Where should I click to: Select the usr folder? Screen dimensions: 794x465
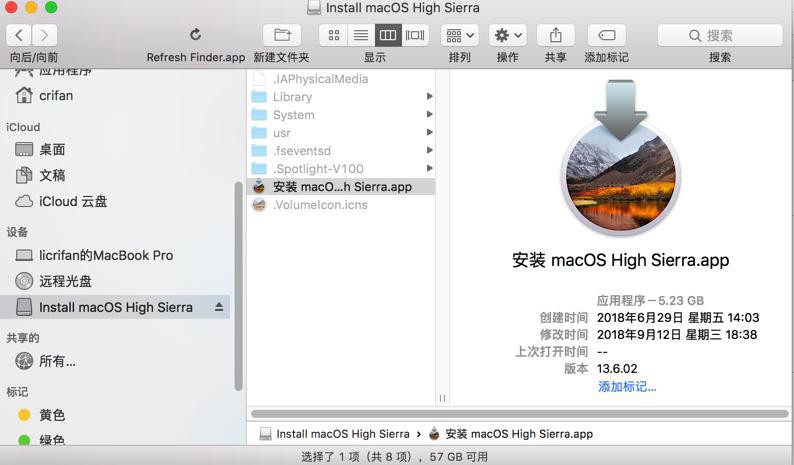pyautogui.click(x=341, y=133)
